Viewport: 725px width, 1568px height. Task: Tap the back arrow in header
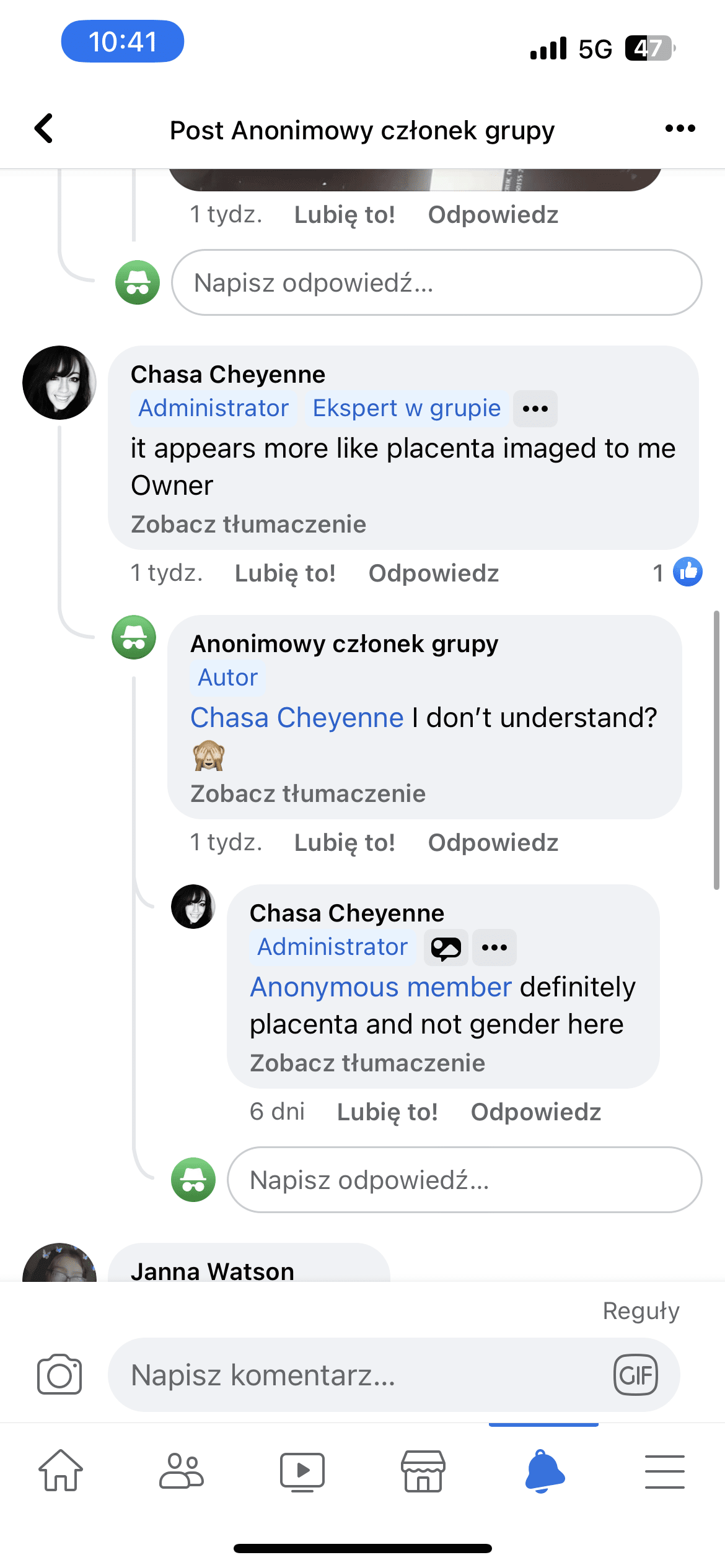click(x=44, y=129)
